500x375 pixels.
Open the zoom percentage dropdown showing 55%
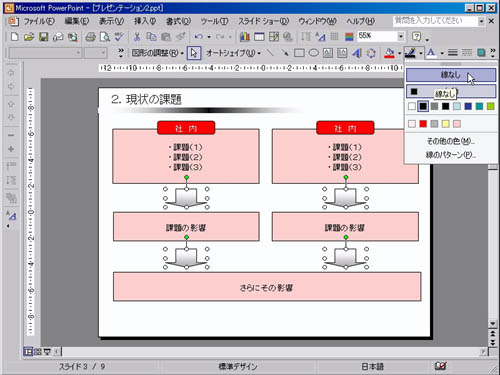coord(401,36)
